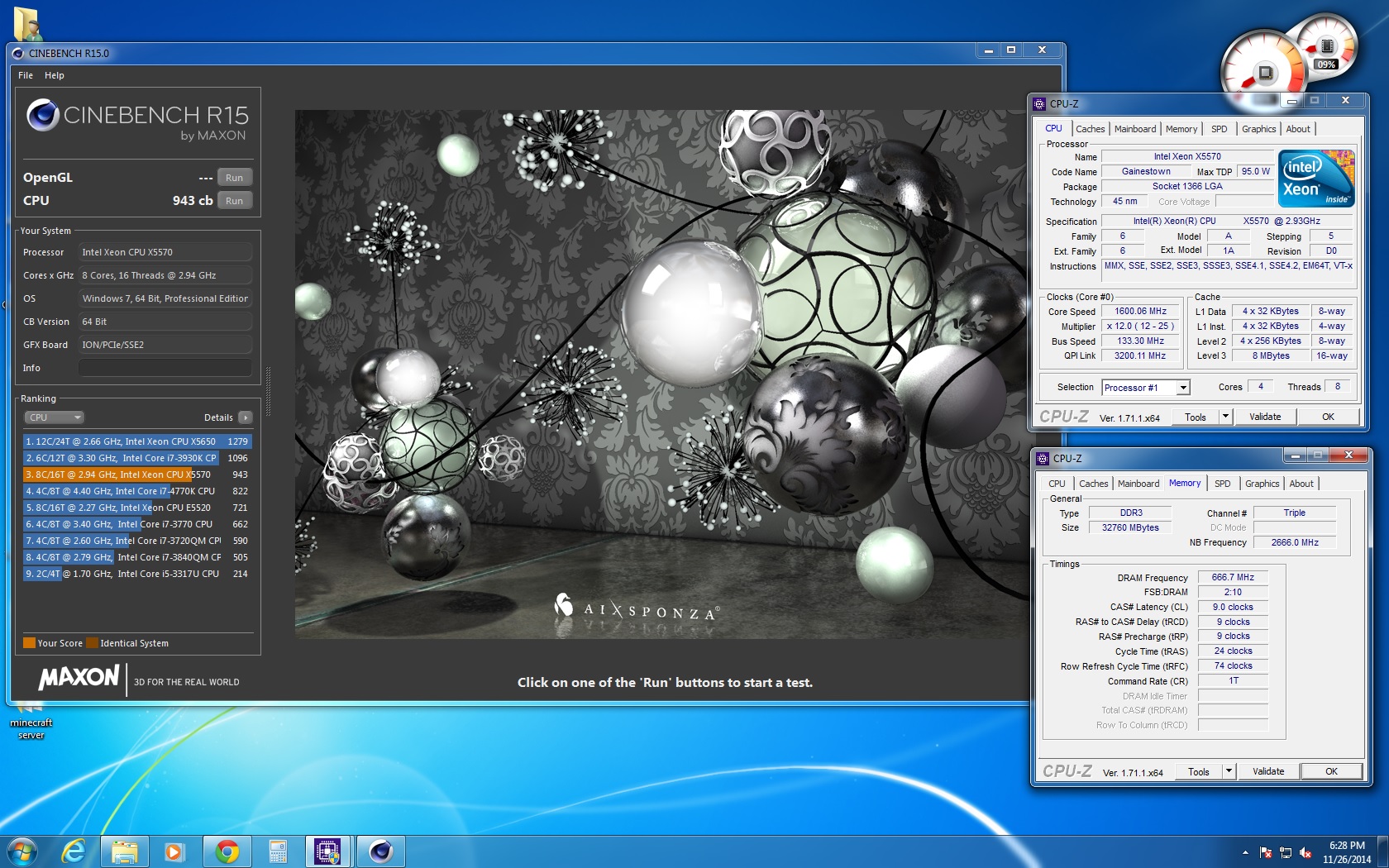This screenshot has width=1389, height=868.
Task: Click the Info input field in Your System
Action: coord(165,368)
